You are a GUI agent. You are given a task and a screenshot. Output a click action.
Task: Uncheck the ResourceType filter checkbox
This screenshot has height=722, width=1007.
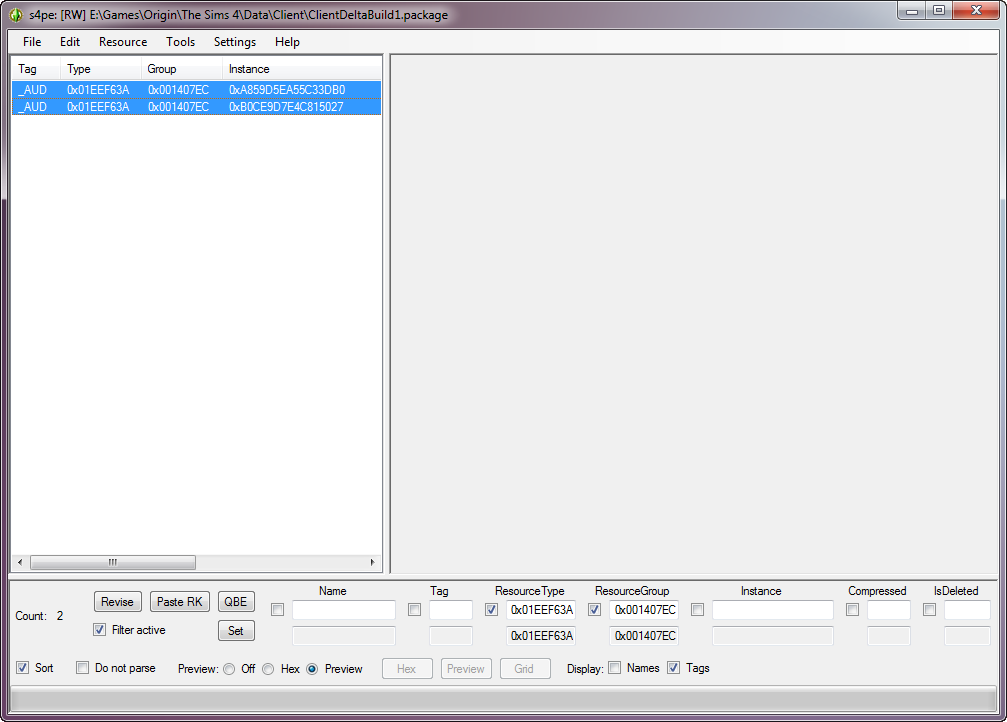[491, 610]
